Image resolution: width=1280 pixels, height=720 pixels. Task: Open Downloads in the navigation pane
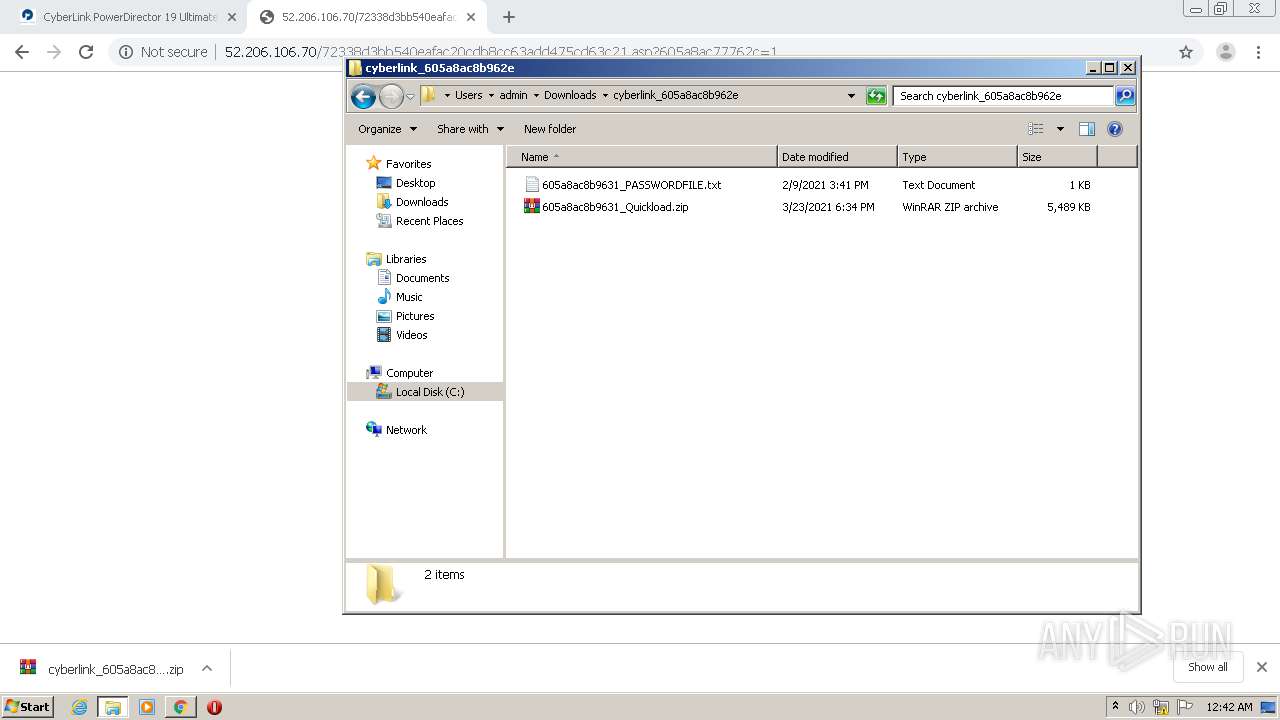[x=421, y=202]
